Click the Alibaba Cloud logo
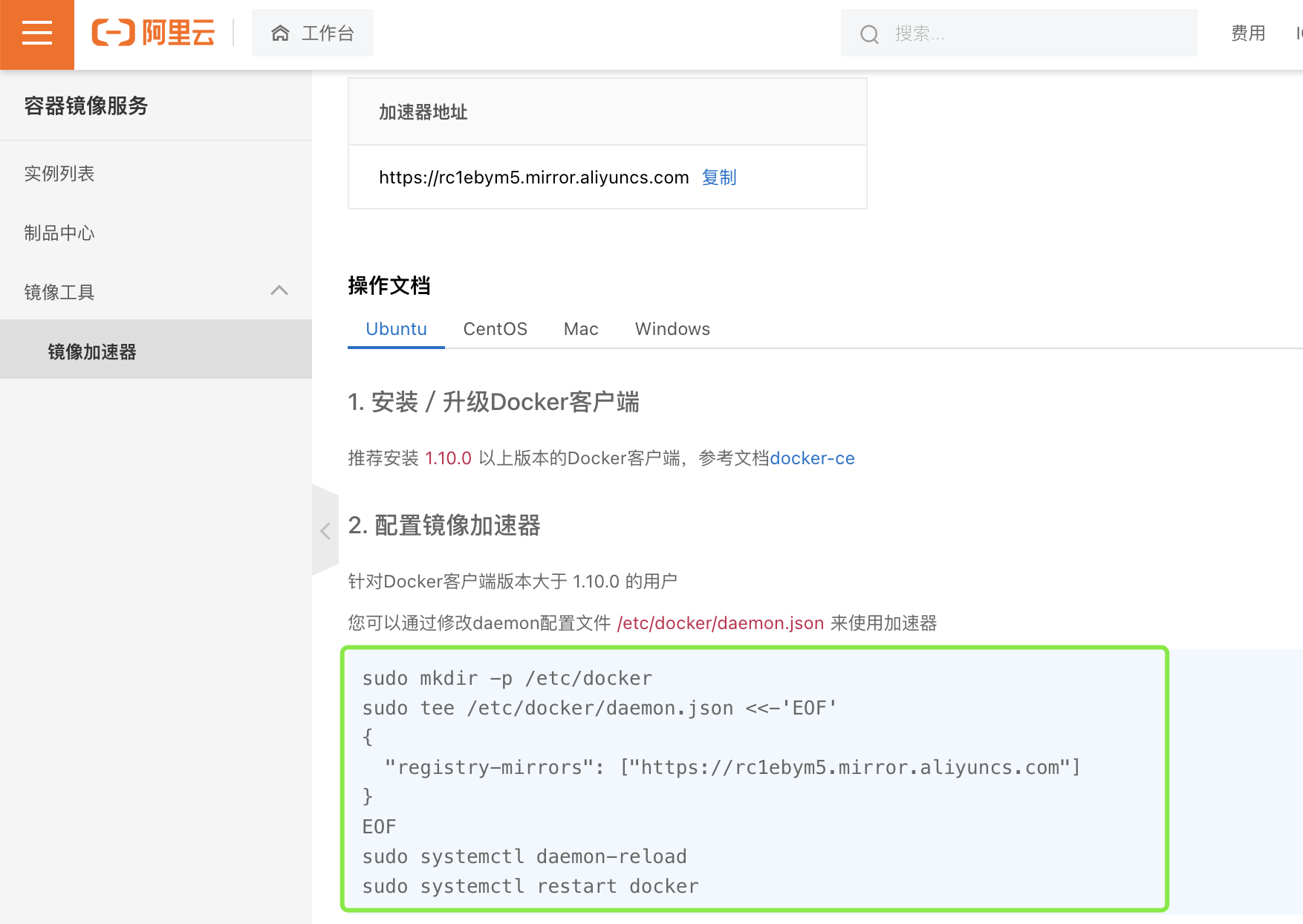Image resolution: width=1303 pixels, height=924 pixels. coord(153,33)
